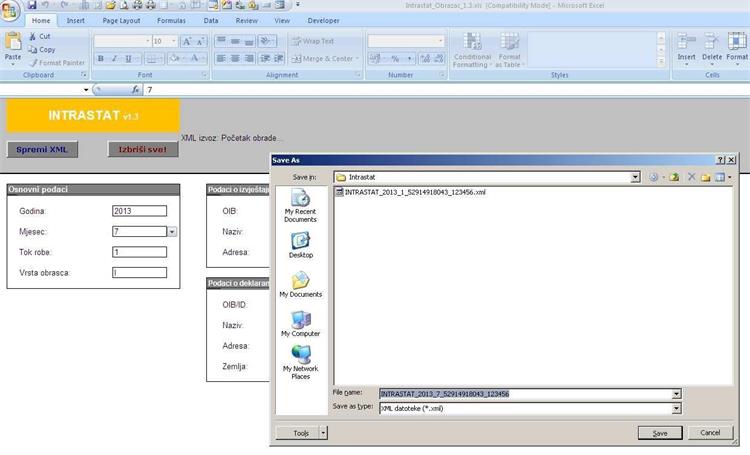Click the Spremi XML button
Screen dimensions: 750x455
point(41,149)
